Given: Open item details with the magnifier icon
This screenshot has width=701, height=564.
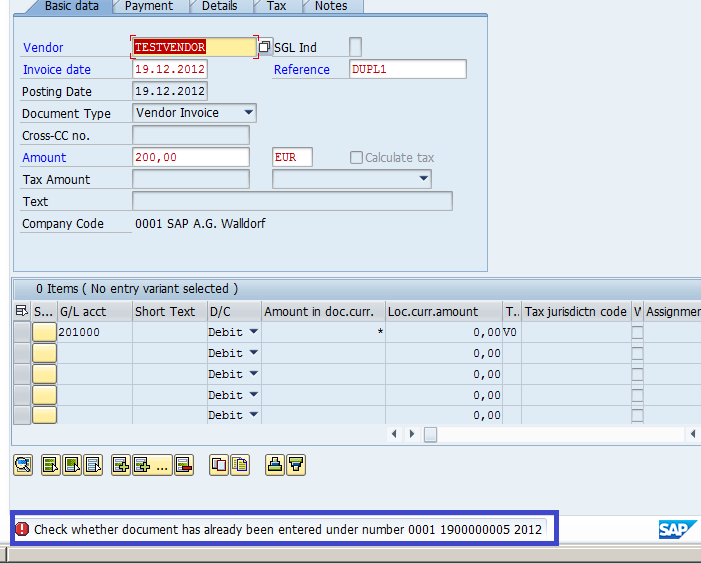Looking at the screenshot, I should pos(23,465).
